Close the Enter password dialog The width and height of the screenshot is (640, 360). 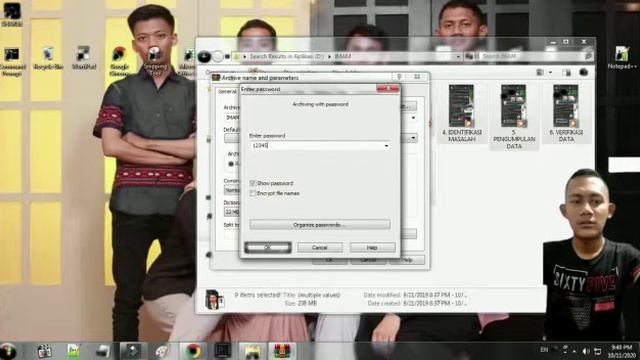pos(388,89)
